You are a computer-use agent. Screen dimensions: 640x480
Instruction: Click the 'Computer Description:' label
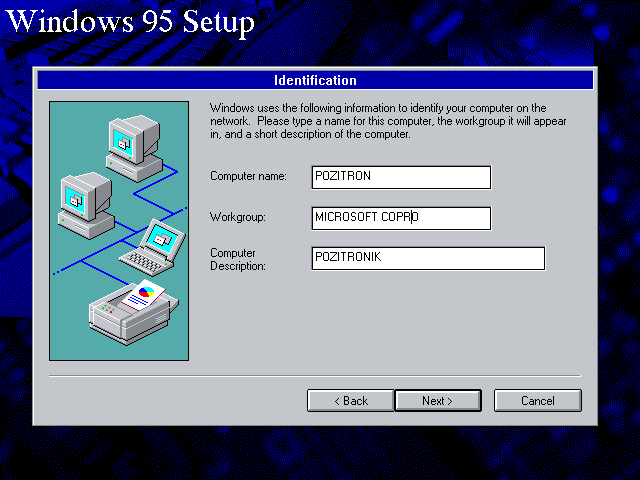238,259
